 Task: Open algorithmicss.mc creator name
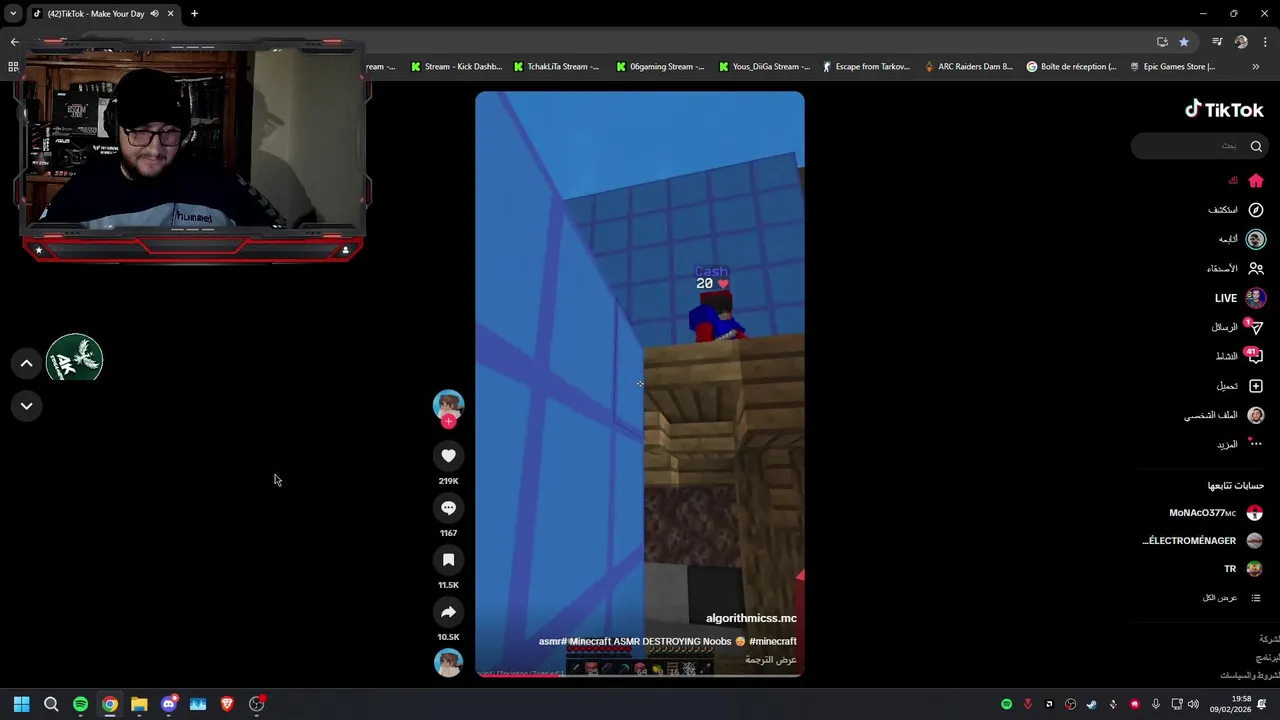[751, 619]
